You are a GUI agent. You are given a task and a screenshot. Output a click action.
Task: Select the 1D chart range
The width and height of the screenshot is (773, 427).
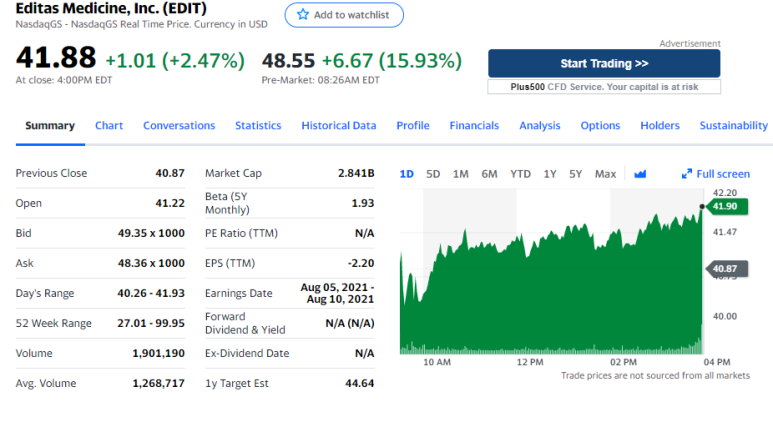point(407,174)
